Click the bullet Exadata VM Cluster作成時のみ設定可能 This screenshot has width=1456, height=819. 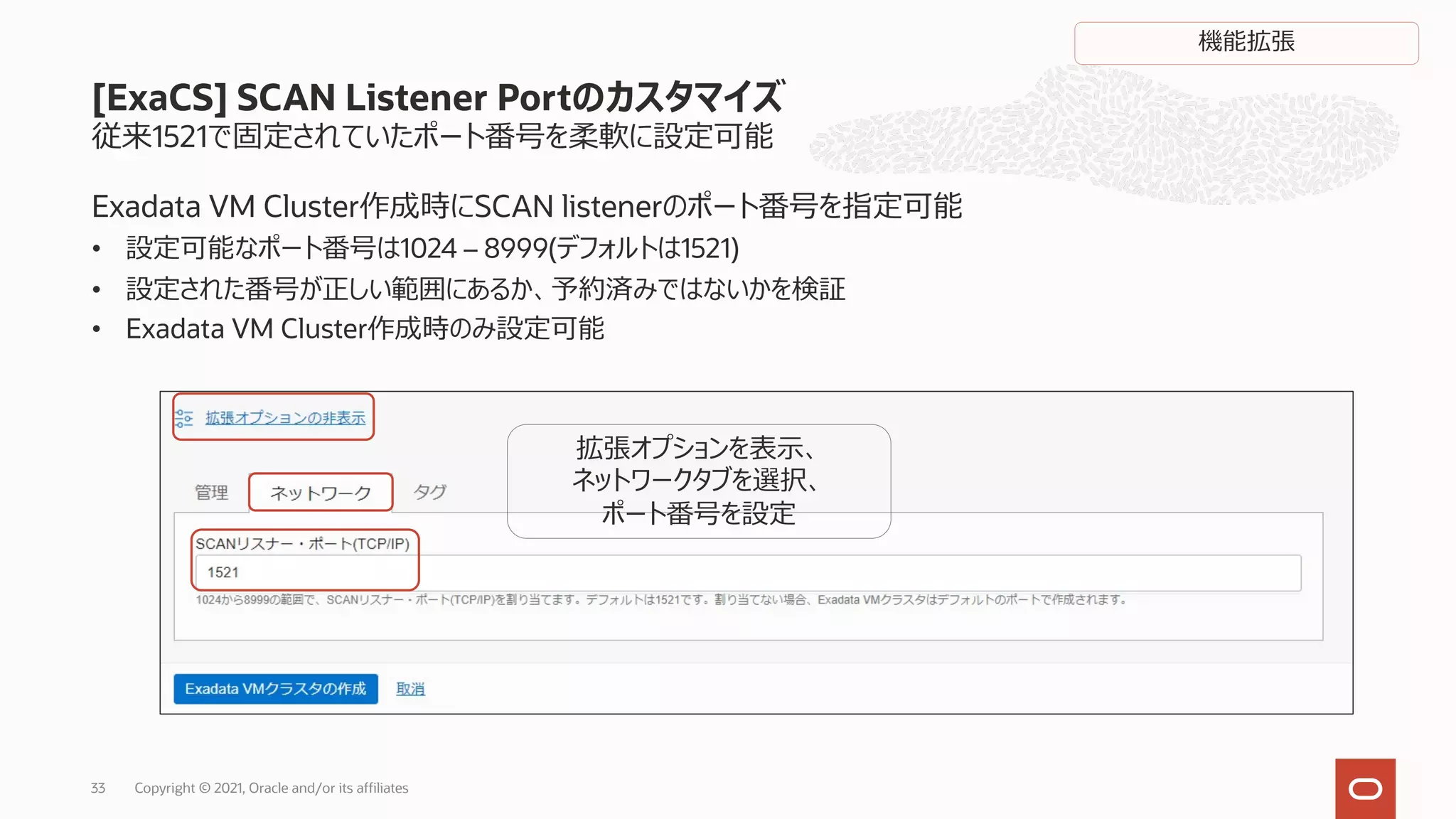click(x=365, y=329)
